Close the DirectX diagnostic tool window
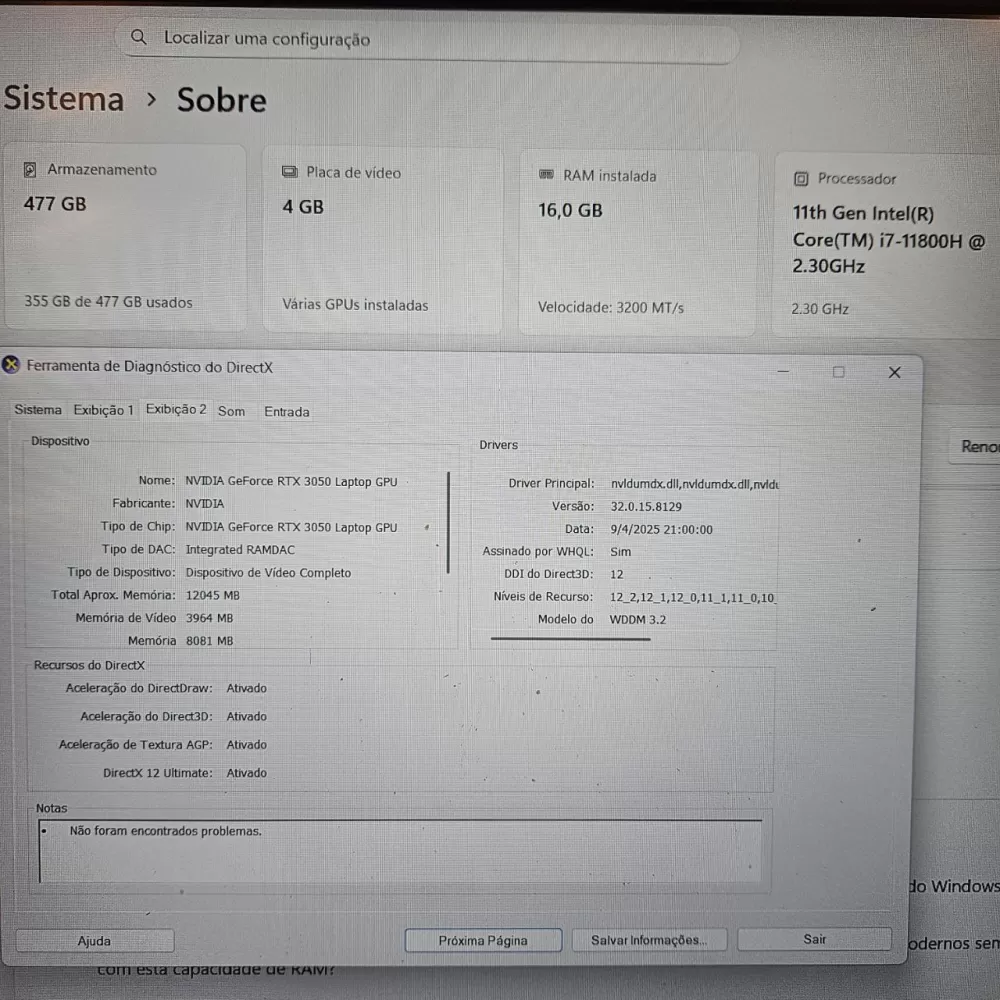1000x1000 pixels. (x=894, y=372)
